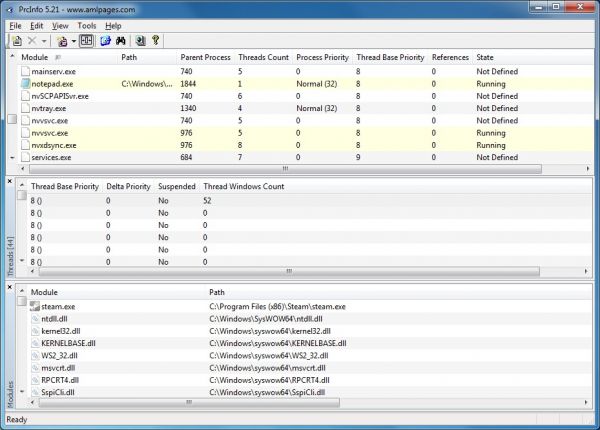Close the Threads panel with its X
The height and width of the screenshot is (430, 600).
click(x=10, y=179)
